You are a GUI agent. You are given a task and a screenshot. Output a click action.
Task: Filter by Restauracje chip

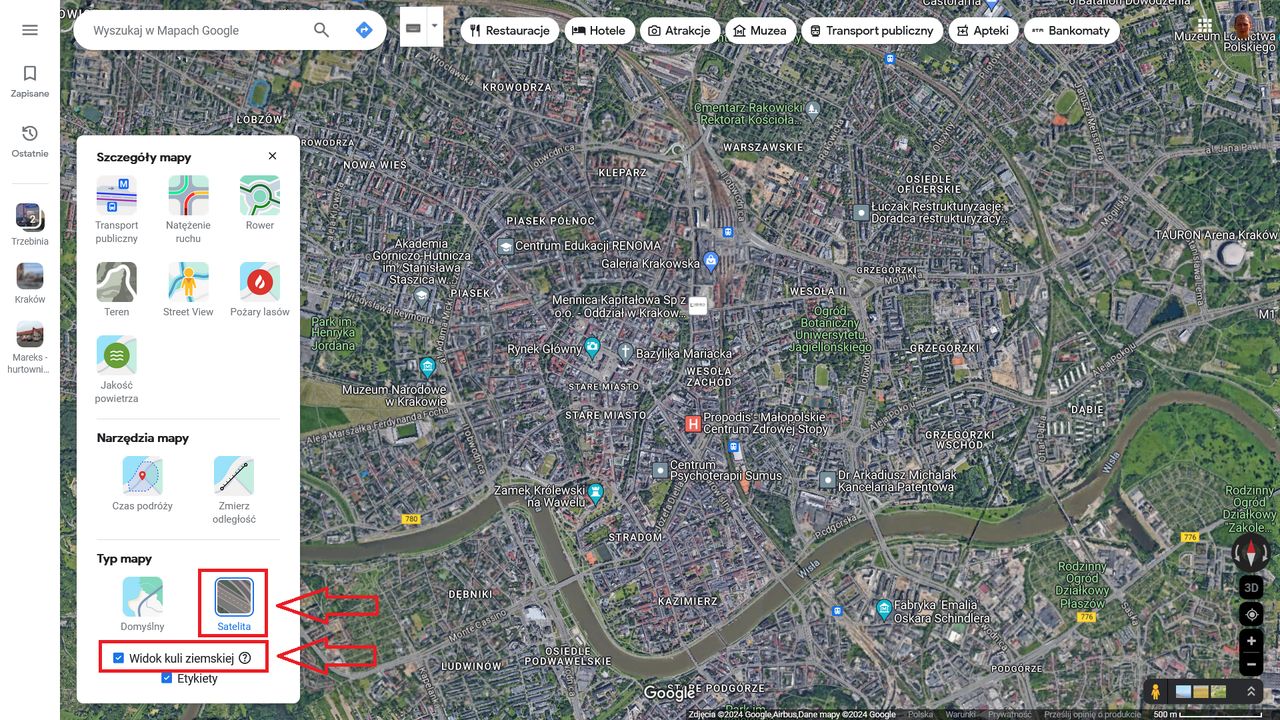(509, 30)
